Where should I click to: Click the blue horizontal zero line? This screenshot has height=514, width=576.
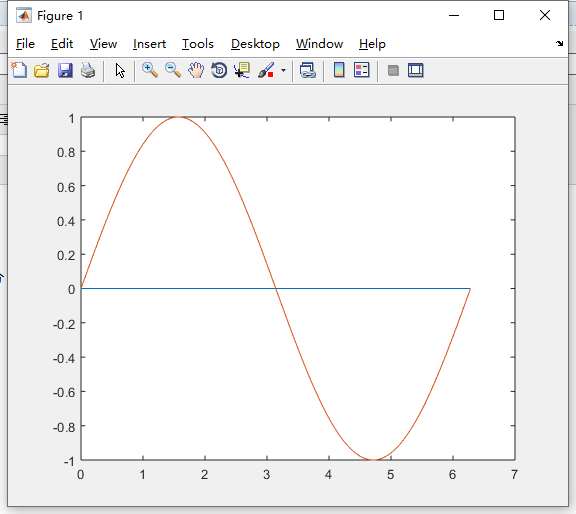pos(276,288)
